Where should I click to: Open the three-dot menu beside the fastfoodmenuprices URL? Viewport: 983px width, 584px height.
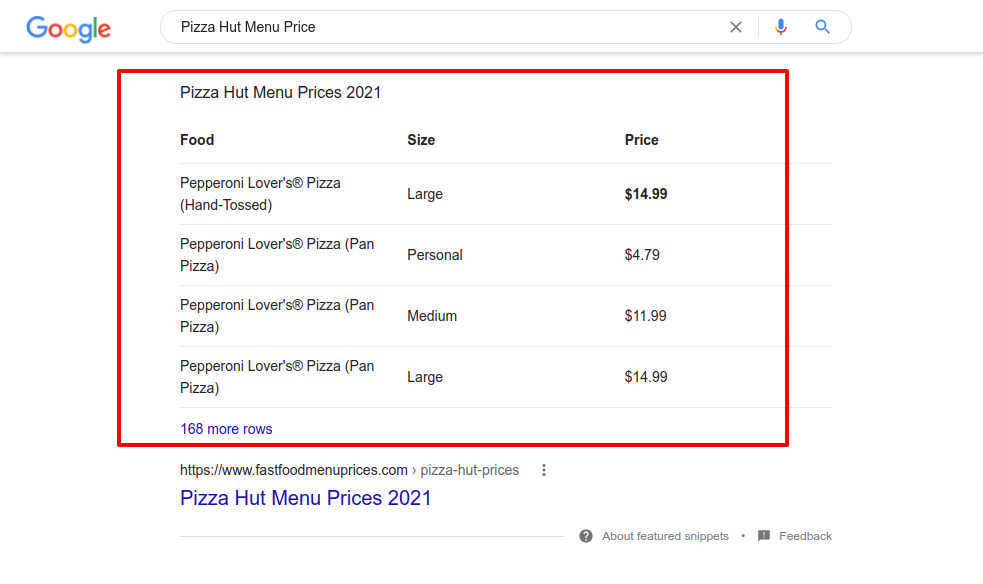coord(544,470)
